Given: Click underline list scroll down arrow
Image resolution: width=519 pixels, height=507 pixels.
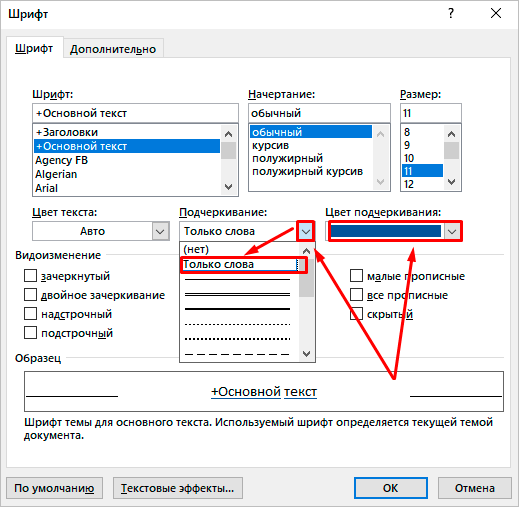Looking at the screenshot, I should (306, 353).
